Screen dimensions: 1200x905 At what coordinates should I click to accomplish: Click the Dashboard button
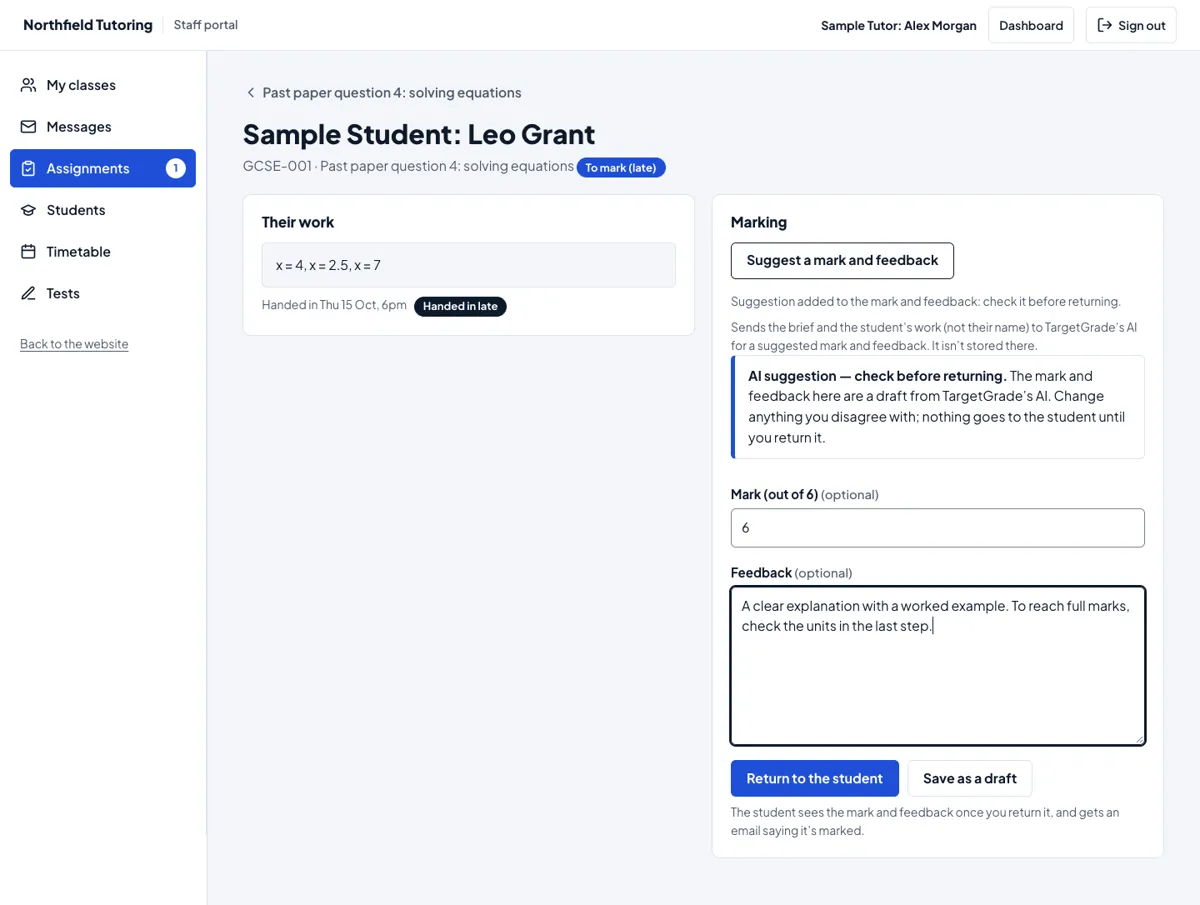1031,25
